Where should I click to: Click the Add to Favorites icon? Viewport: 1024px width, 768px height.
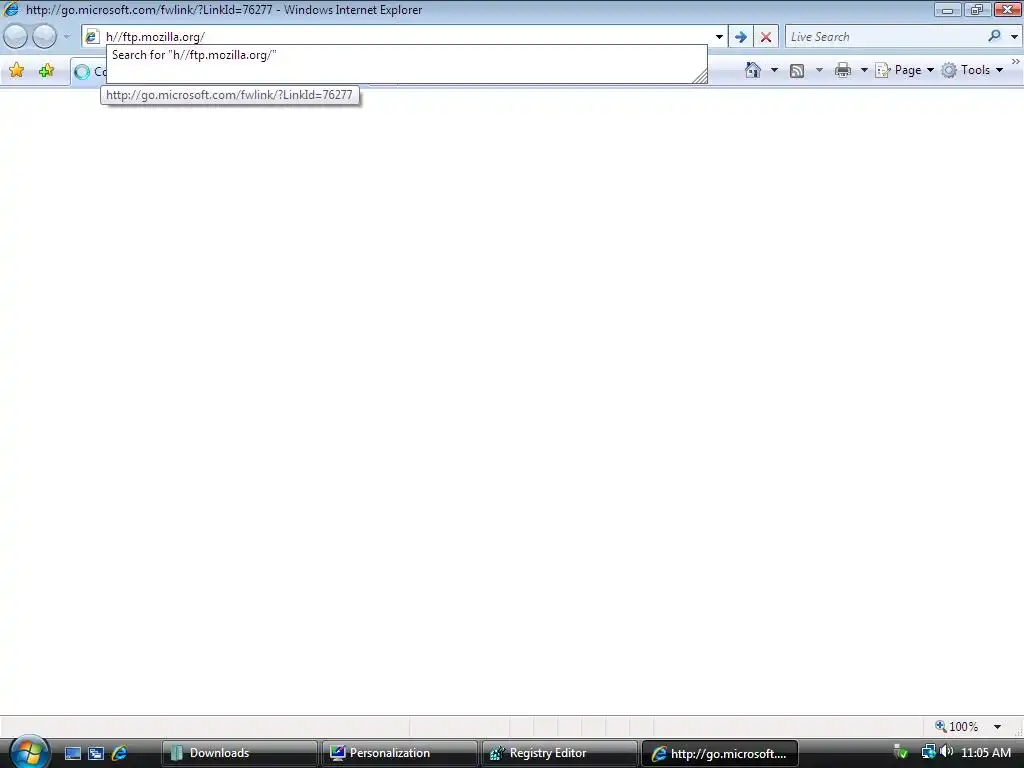(x=46, y=70)
